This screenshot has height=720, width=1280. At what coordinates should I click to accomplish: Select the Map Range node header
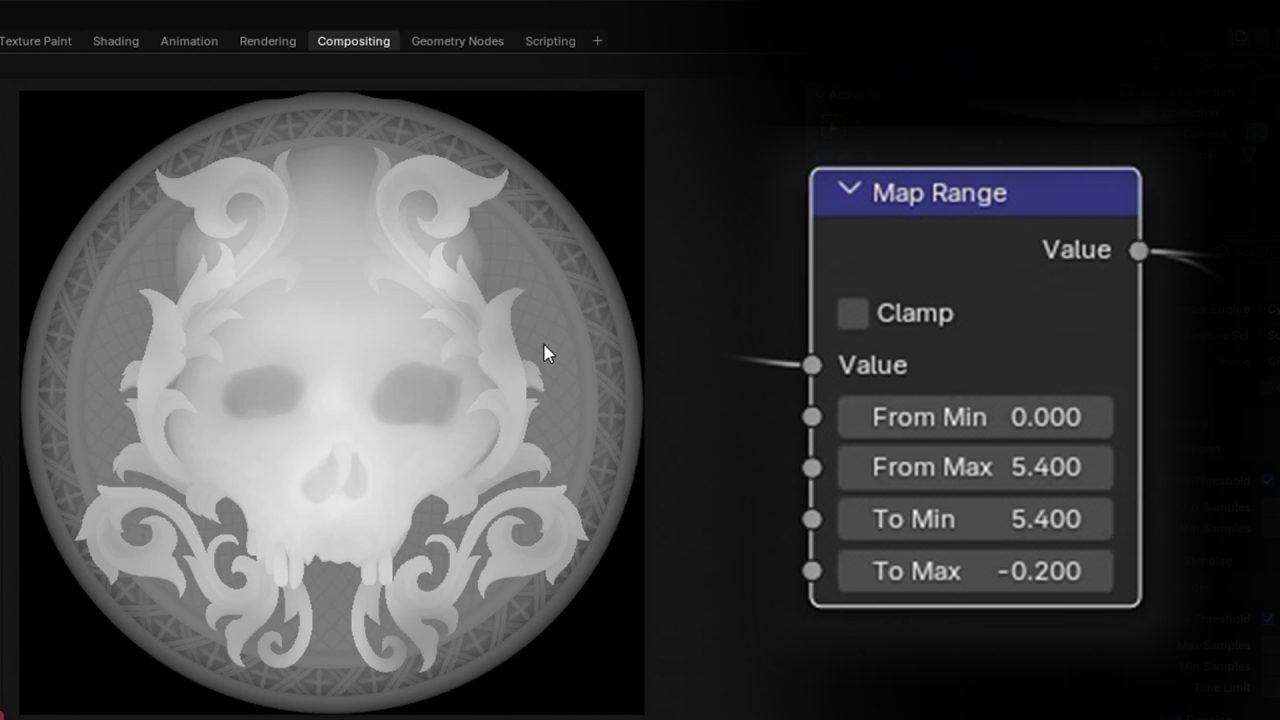[x=975, y=191]
